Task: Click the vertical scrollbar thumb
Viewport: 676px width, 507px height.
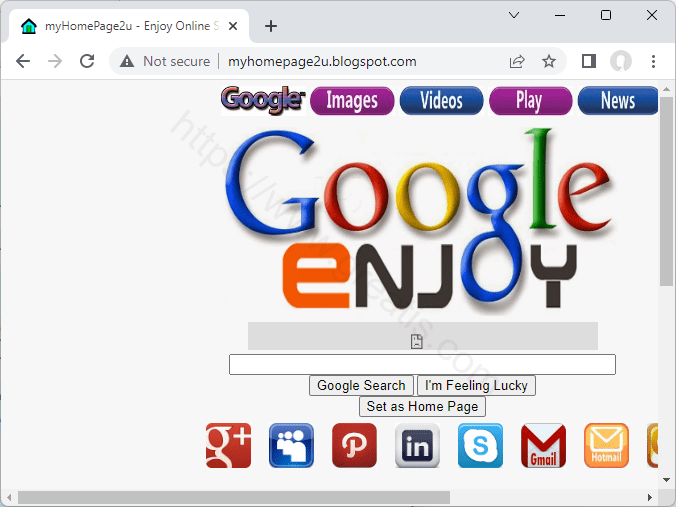Action: point(667,191)
